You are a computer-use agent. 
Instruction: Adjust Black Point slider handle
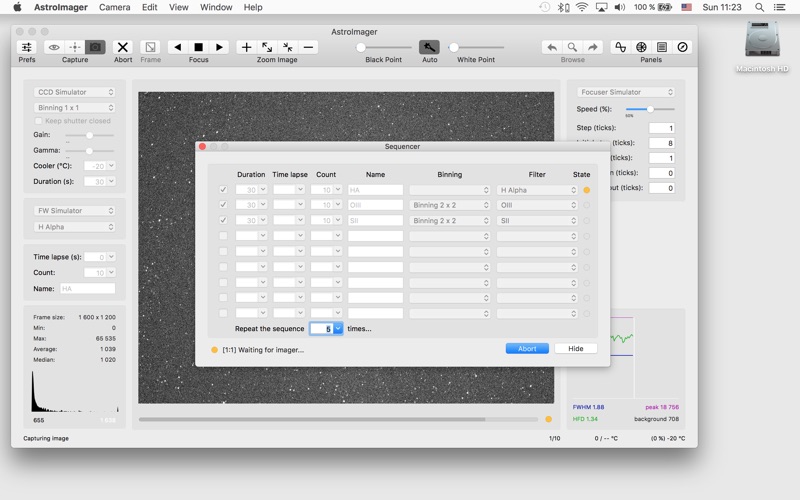361,47
